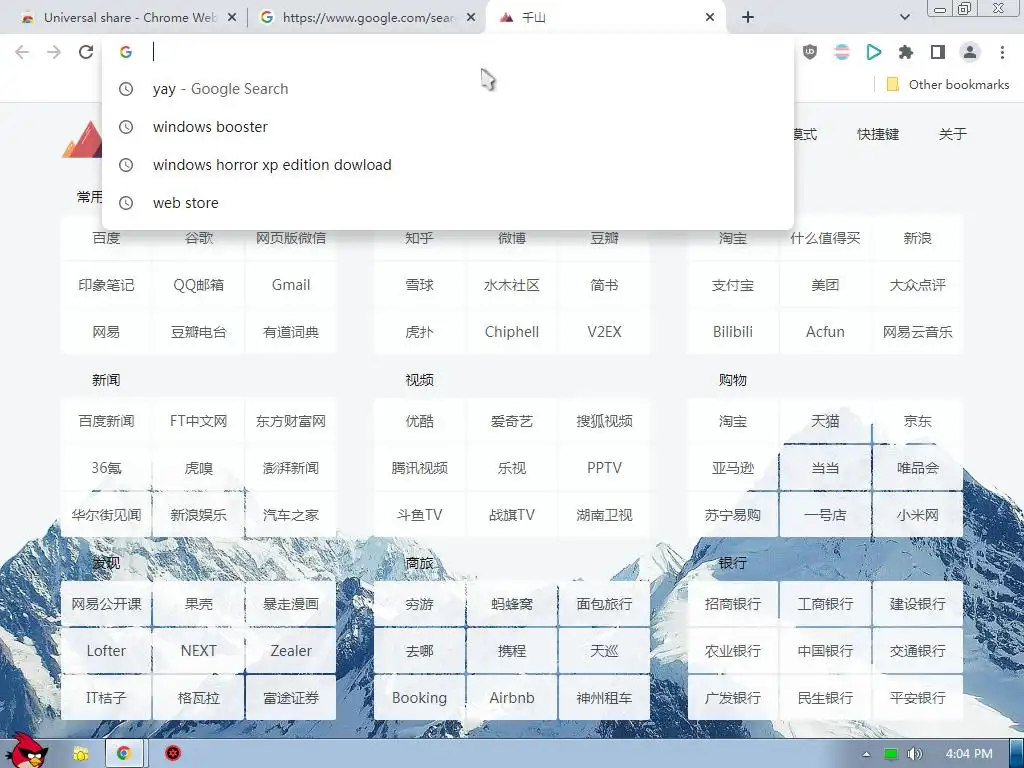
Task: Open the PPTV video tile
Action: 604,468
